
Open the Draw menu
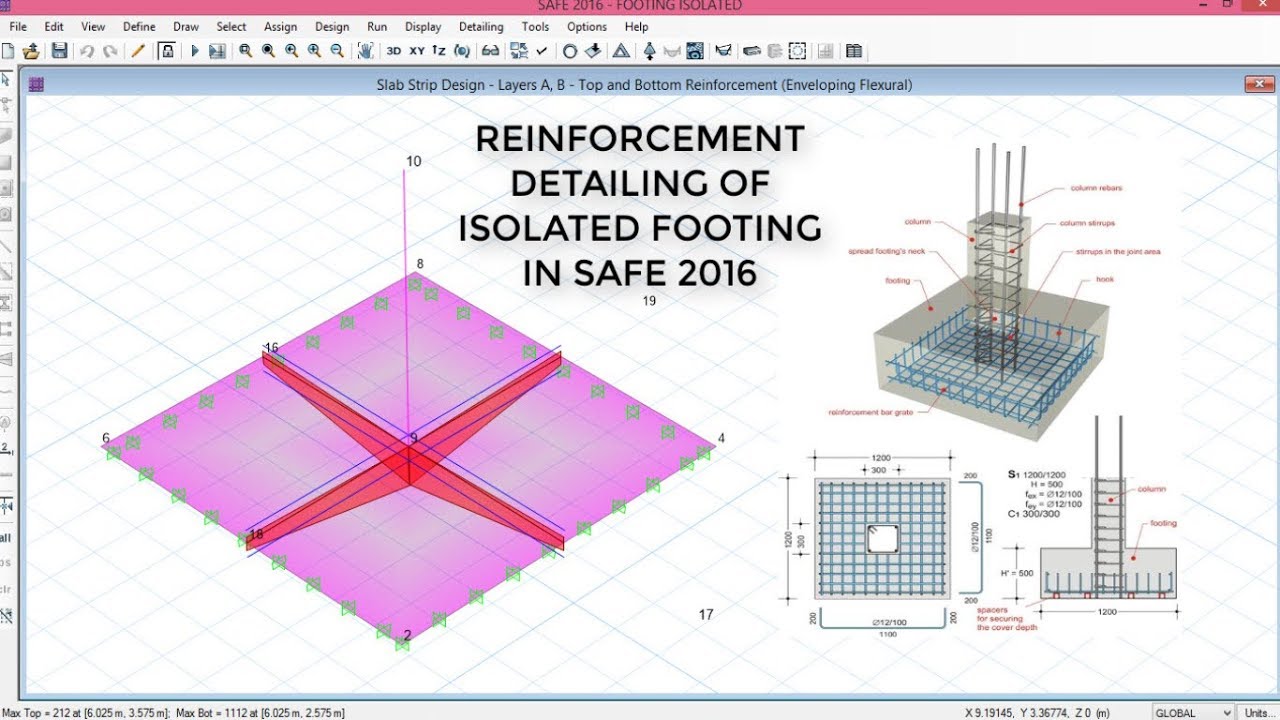click(186, 27)
